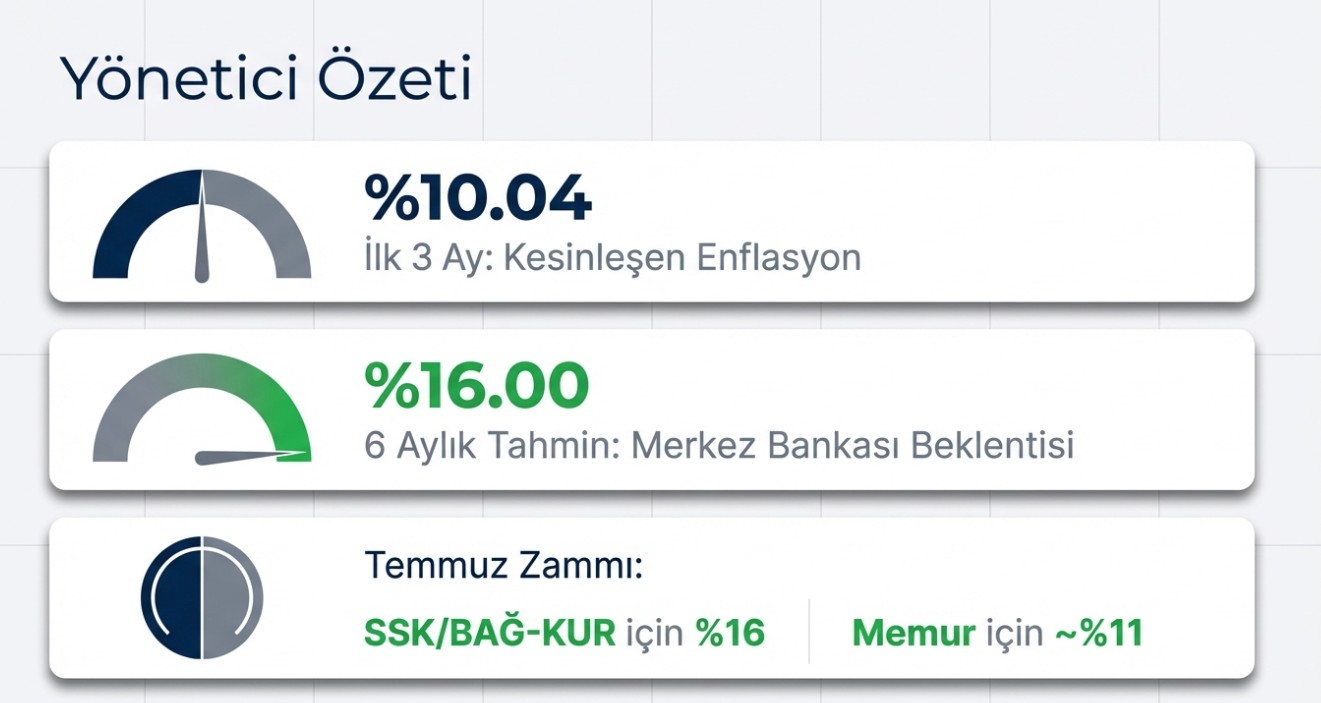The image size is (1321, 703).
Task: Click the green gauge icon beside %16.00
Action: [202, 410]
